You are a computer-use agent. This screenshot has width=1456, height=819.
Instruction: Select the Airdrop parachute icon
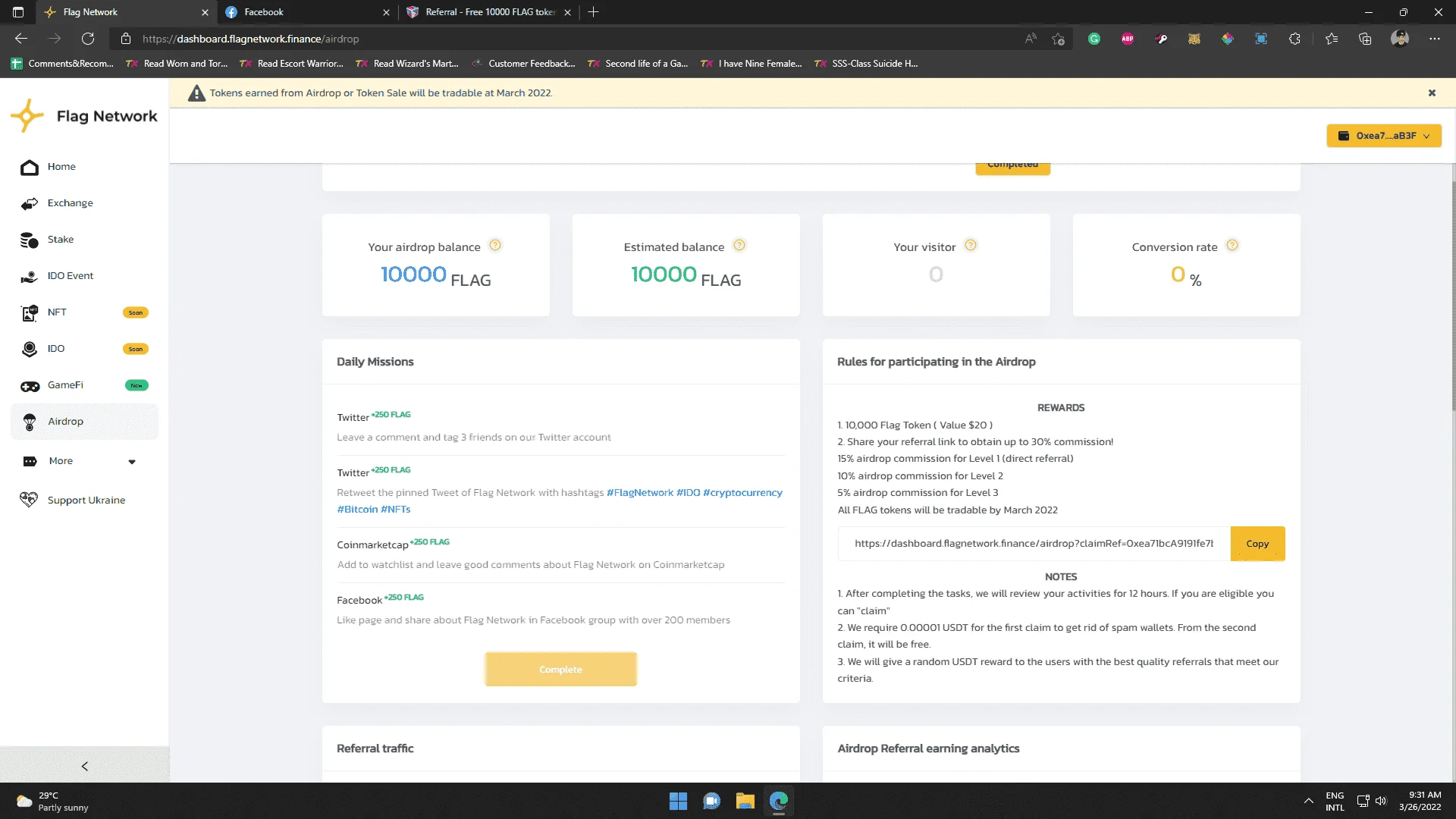click(x=30, y=422)
